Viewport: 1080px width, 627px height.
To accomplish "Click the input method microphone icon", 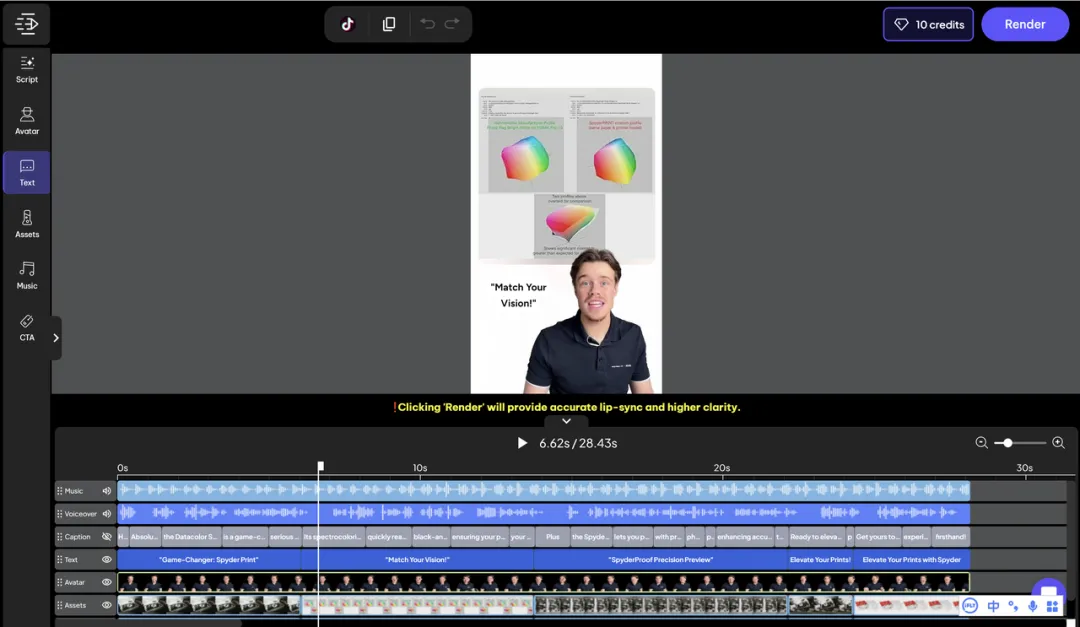I will click(x=1032, y=606).
